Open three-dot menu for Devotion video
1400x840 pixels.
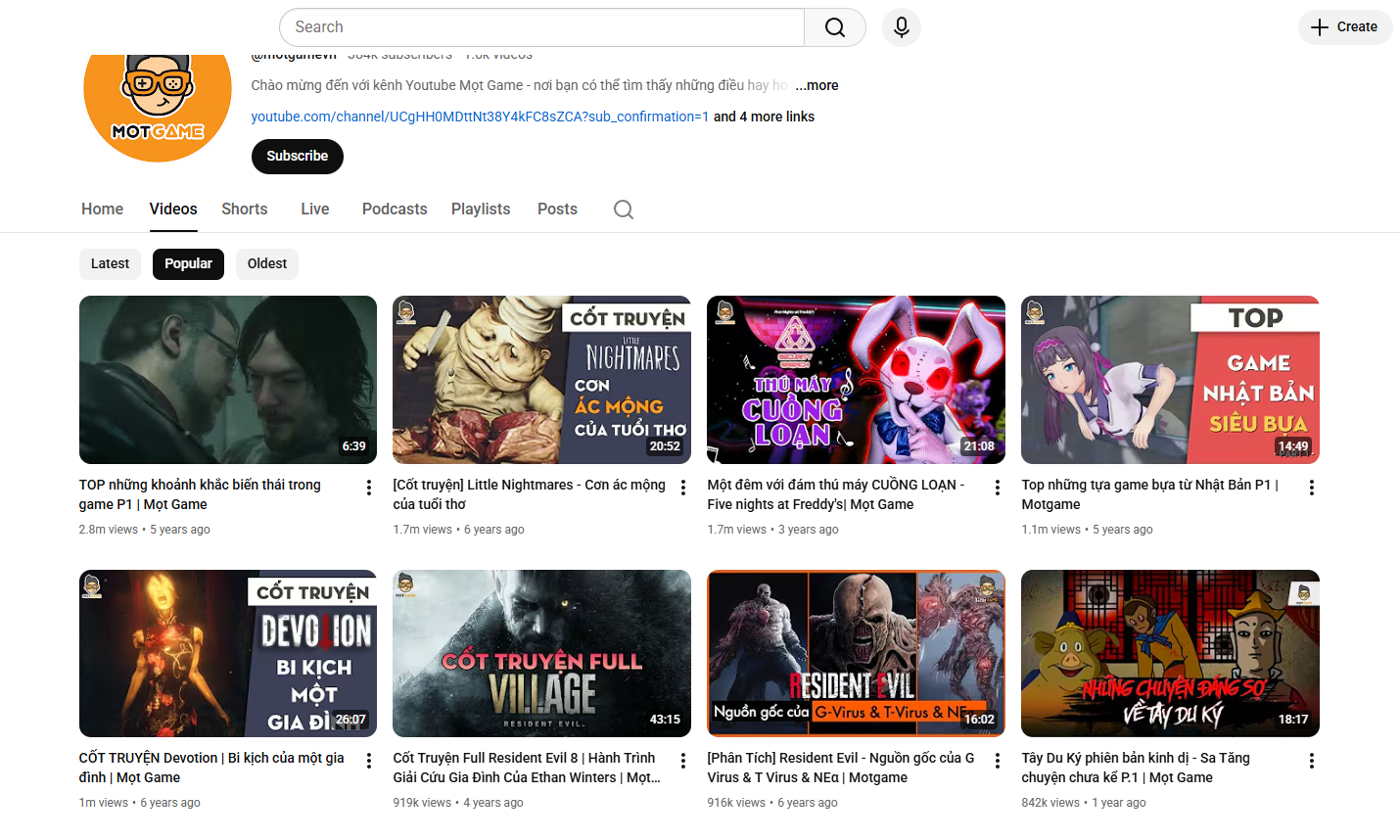(368, 761)
